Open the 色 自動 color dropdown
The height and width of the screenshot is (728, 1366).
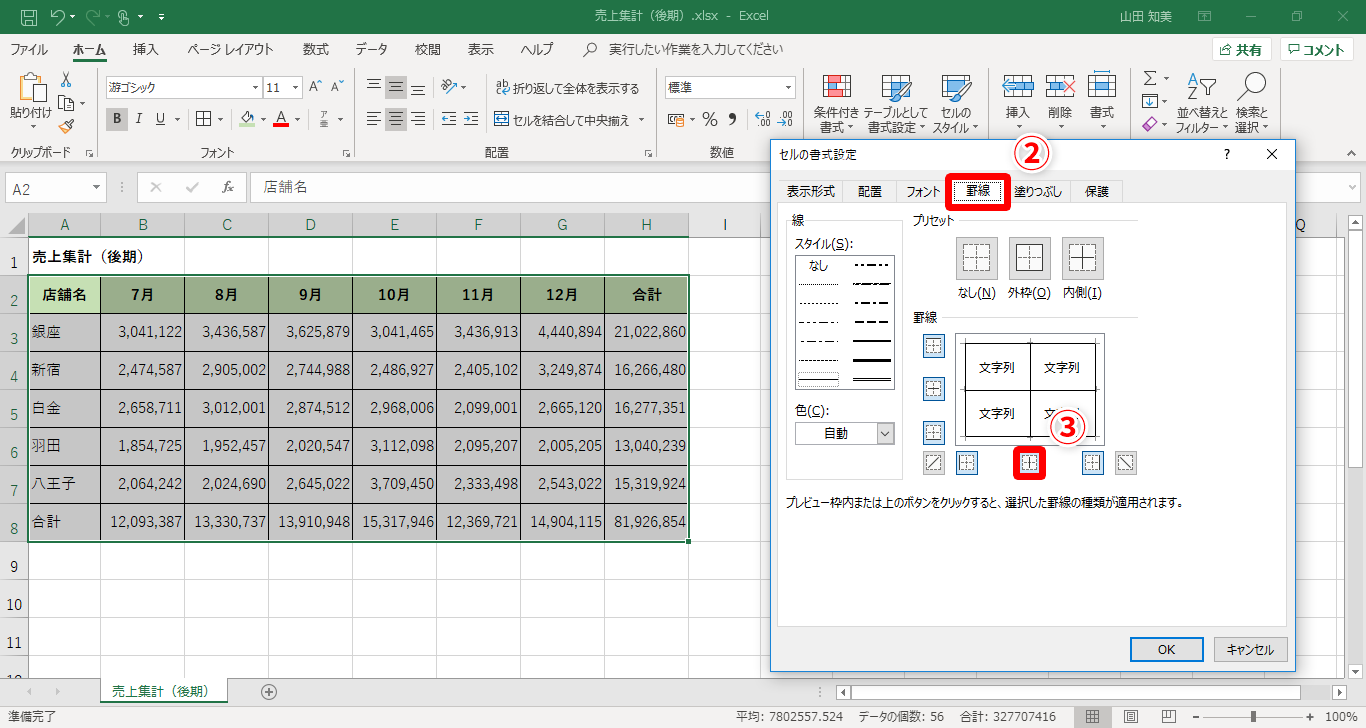click(884, 433)
